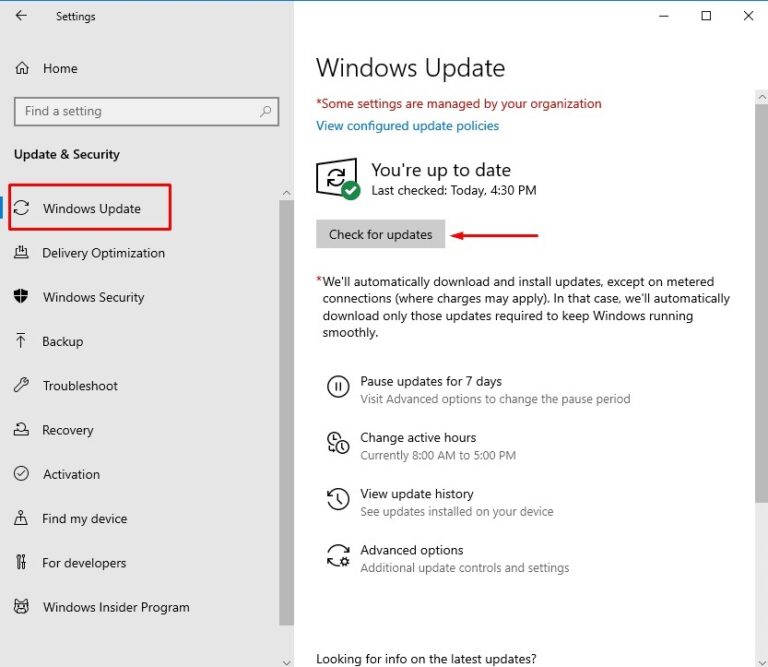Click the Troubleshoot wrench icon

tap(21, 385)
